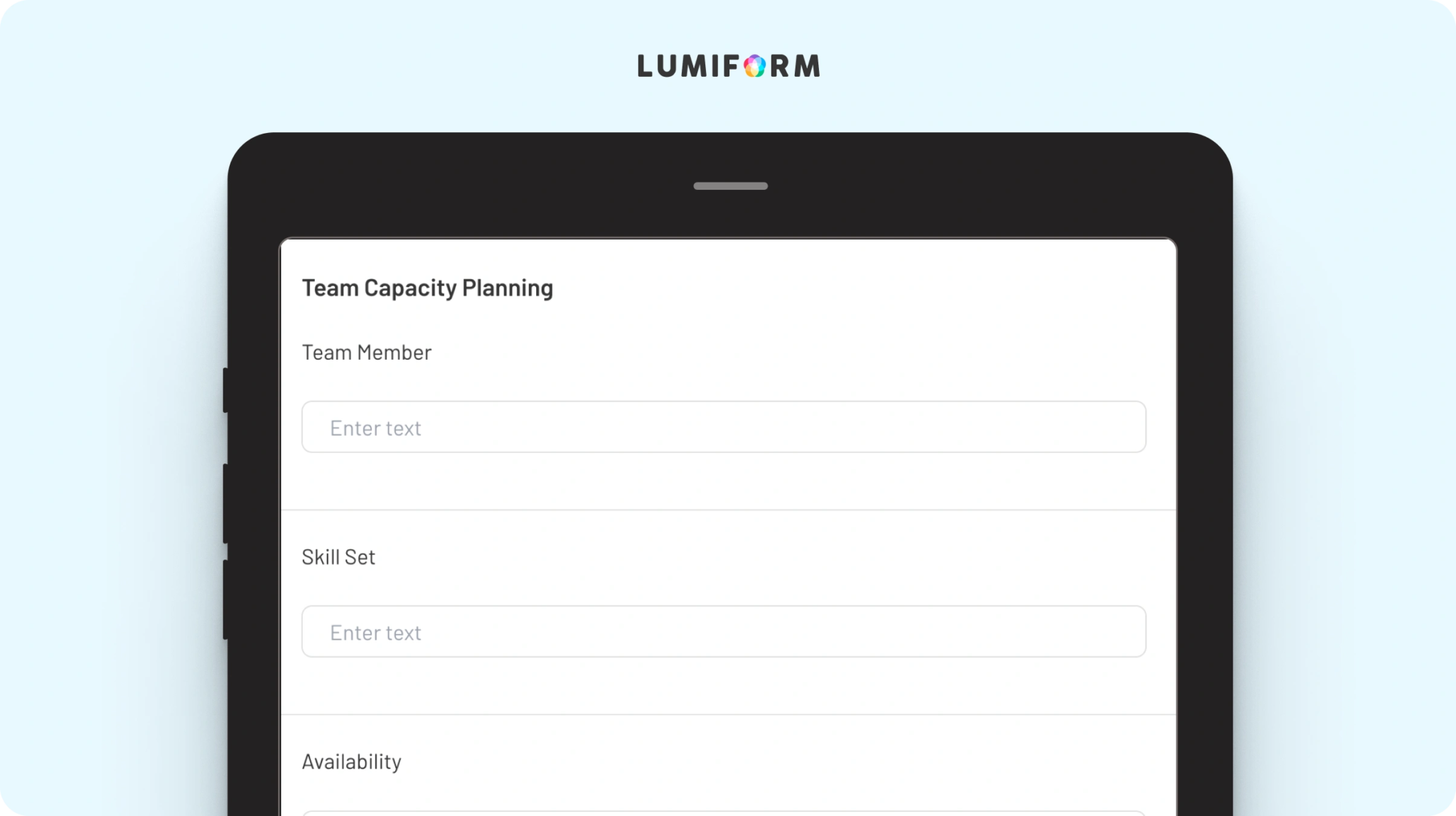Tap the topmost side button on tablet edge
The height and width of the screenshot is (816, 1456).
point(225,390)
